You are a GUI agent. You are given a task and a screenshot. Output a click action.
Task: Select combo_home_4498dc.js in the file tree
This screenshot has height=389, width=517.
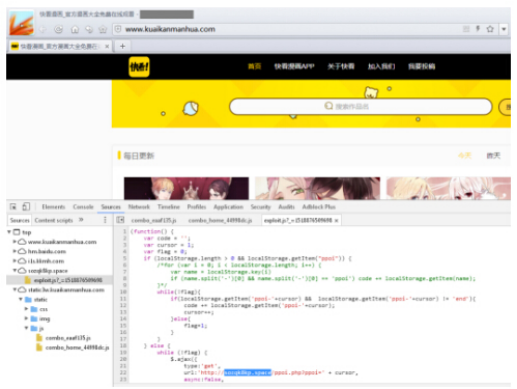tap(77, 348)
